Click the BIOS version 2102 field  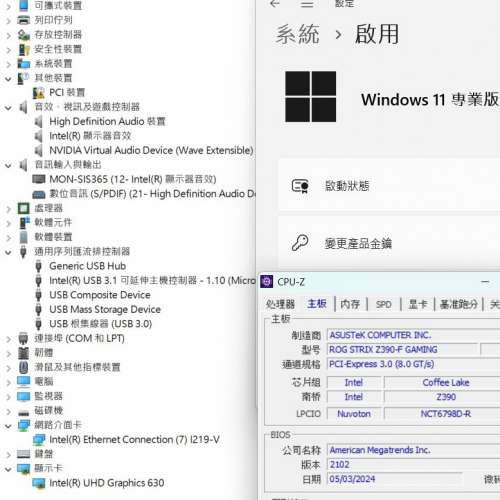(413, 464)
